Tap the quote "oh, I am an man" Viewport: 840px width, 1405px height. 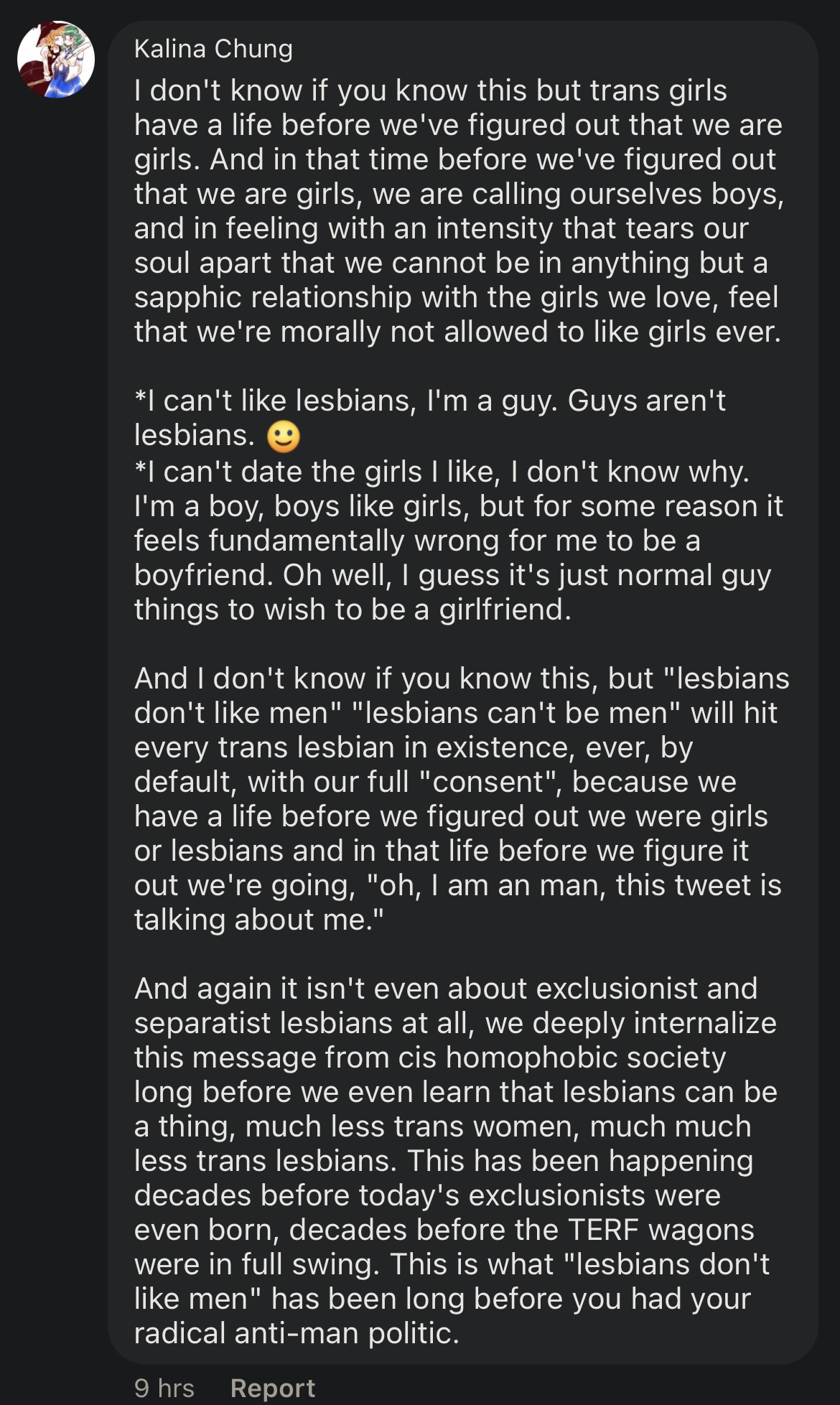[x=485, y=885]
